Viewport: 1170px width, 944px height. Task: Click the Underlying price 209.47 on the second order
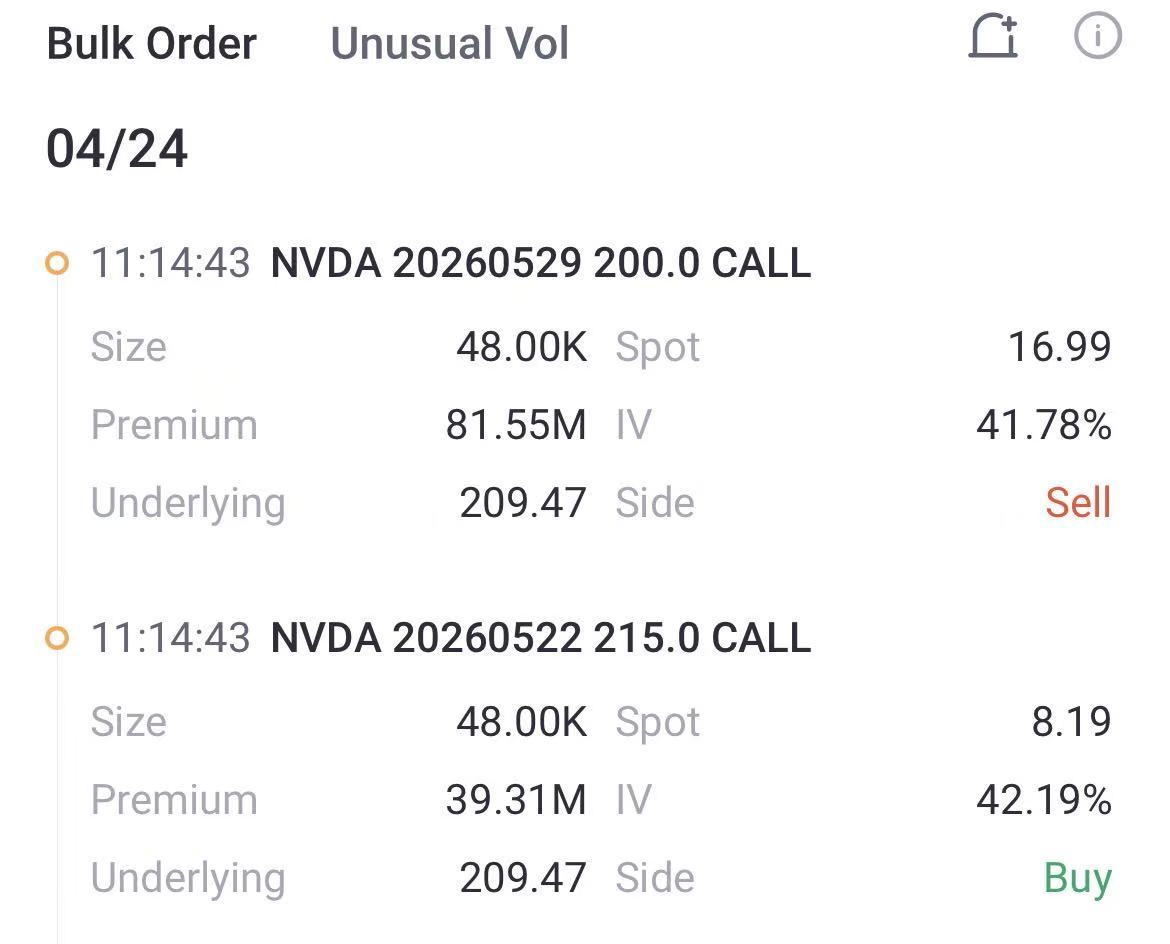[x=523, y=877]
